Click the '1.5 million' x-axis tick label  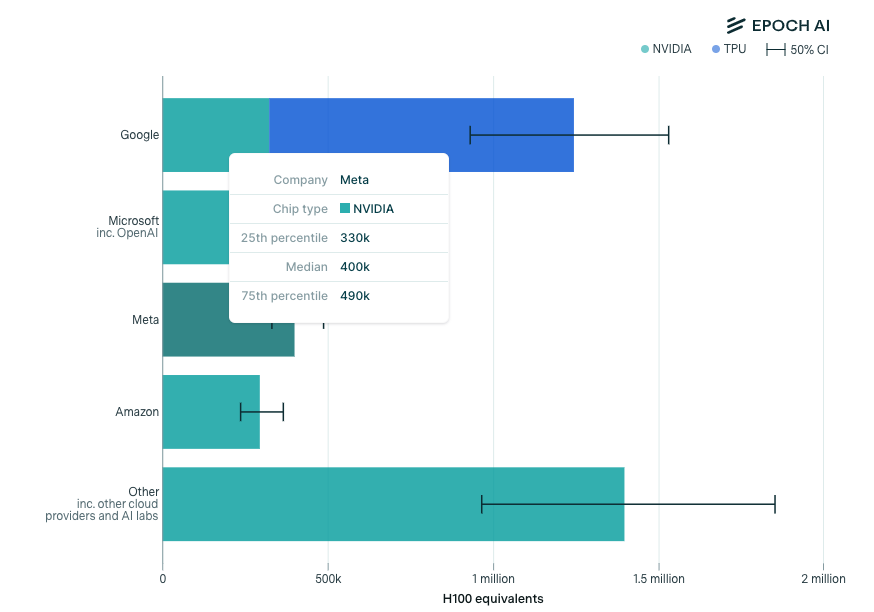tap(659, 579)
